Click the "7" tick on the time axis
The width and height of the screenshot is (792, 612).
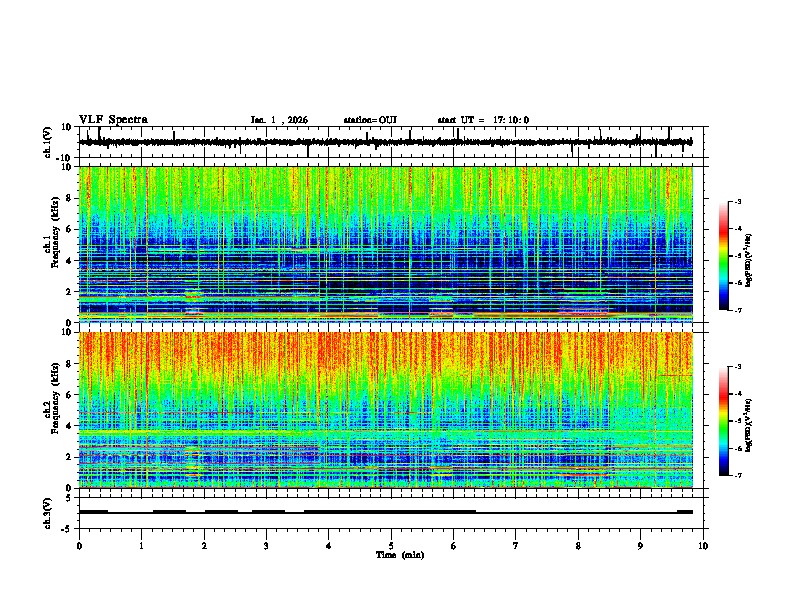click(515, 546)
